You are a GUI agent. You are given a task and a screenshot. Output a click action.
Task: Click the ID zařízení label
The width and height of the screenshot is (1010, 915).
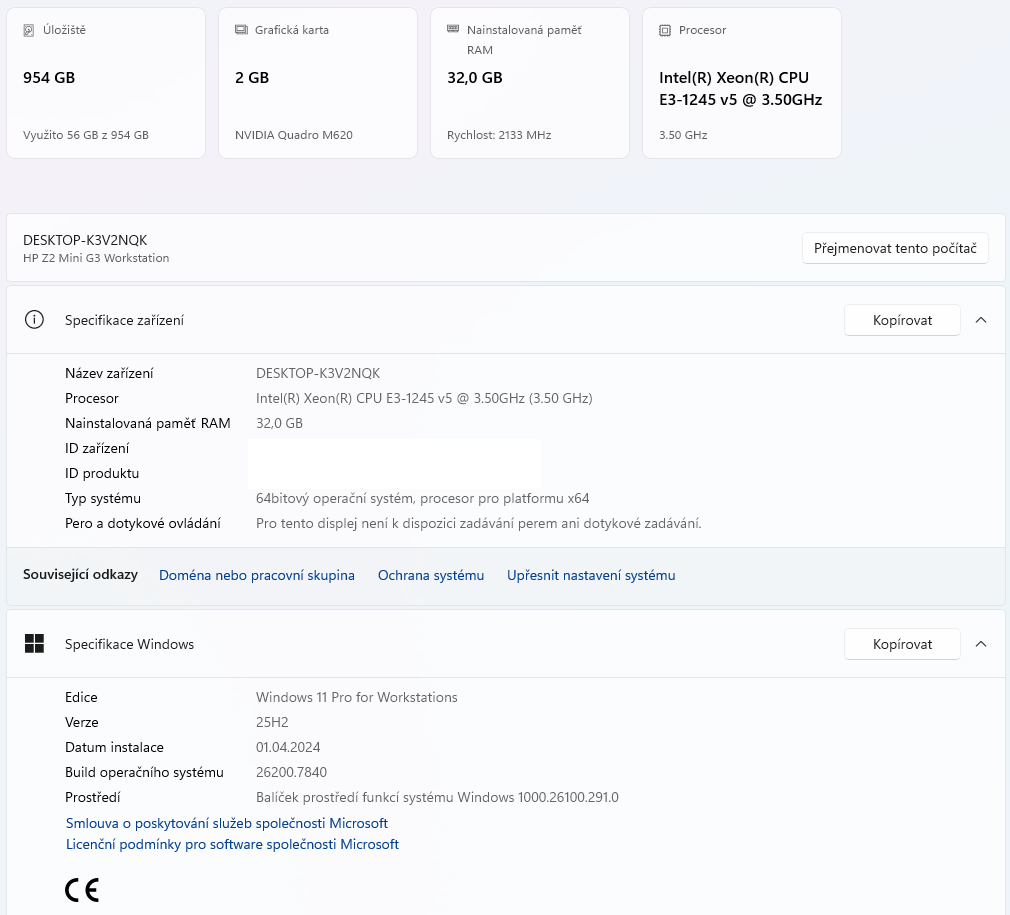point(97,448)
